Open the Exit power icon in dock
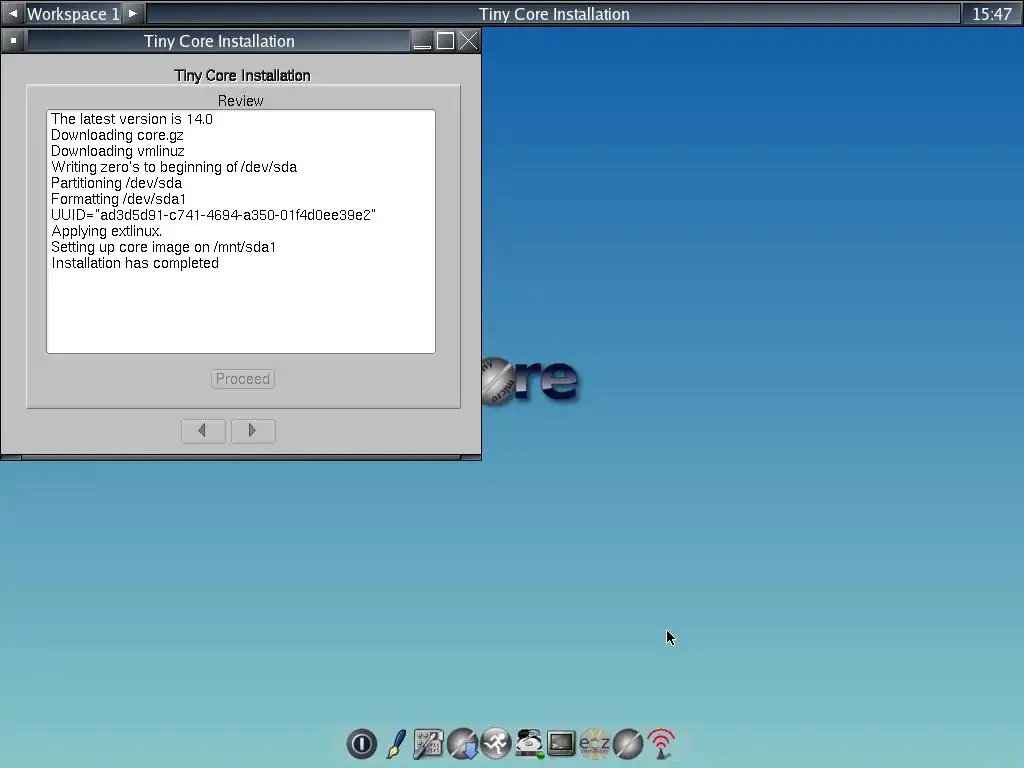 point(362,744)
